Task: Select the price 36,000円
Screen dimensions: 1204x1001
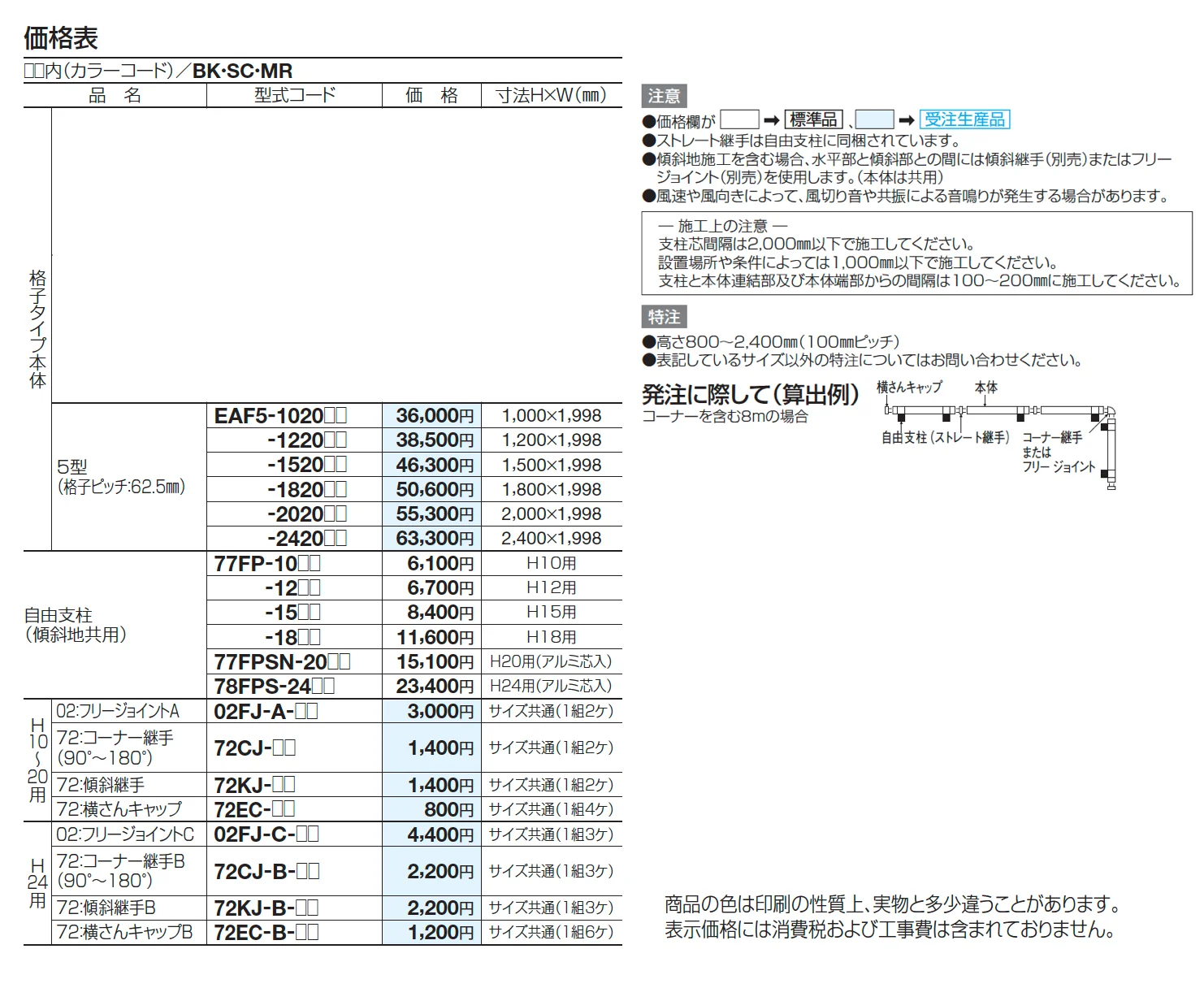Action: pos(435,416)
